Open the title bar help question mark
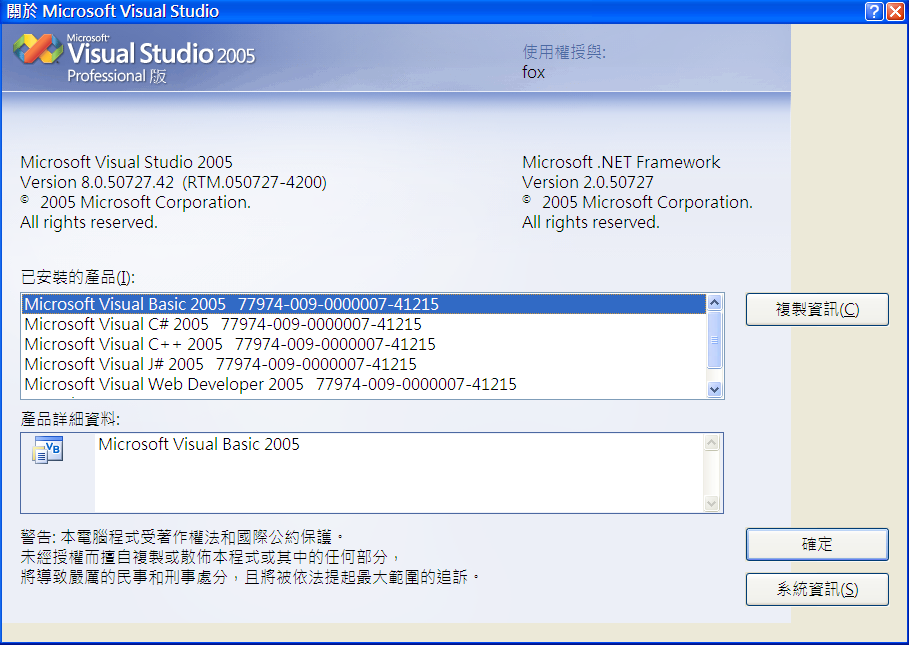Screen dimensions: 909x645 (874, 11)
